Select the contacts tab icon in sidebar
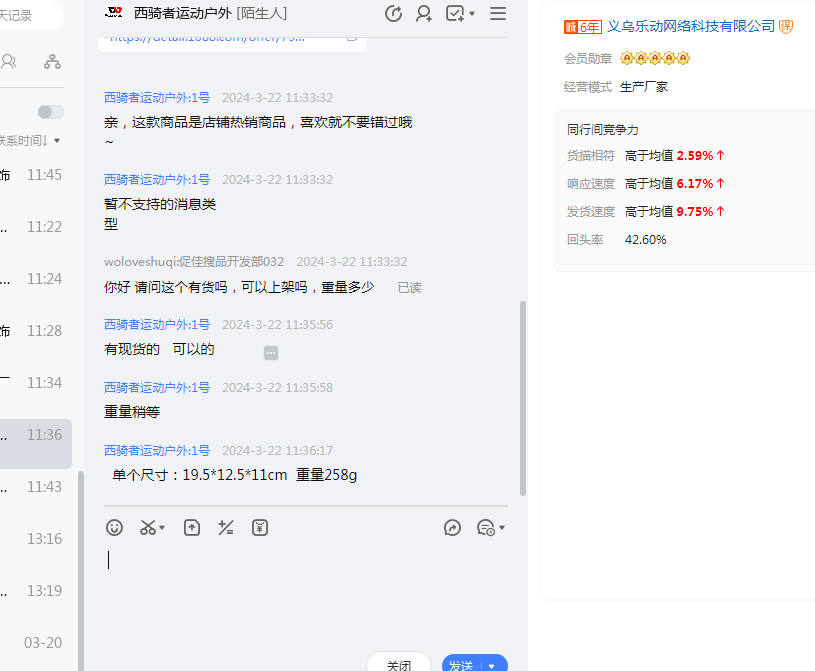Screen dimensions: 815x671 pos(9,62)
